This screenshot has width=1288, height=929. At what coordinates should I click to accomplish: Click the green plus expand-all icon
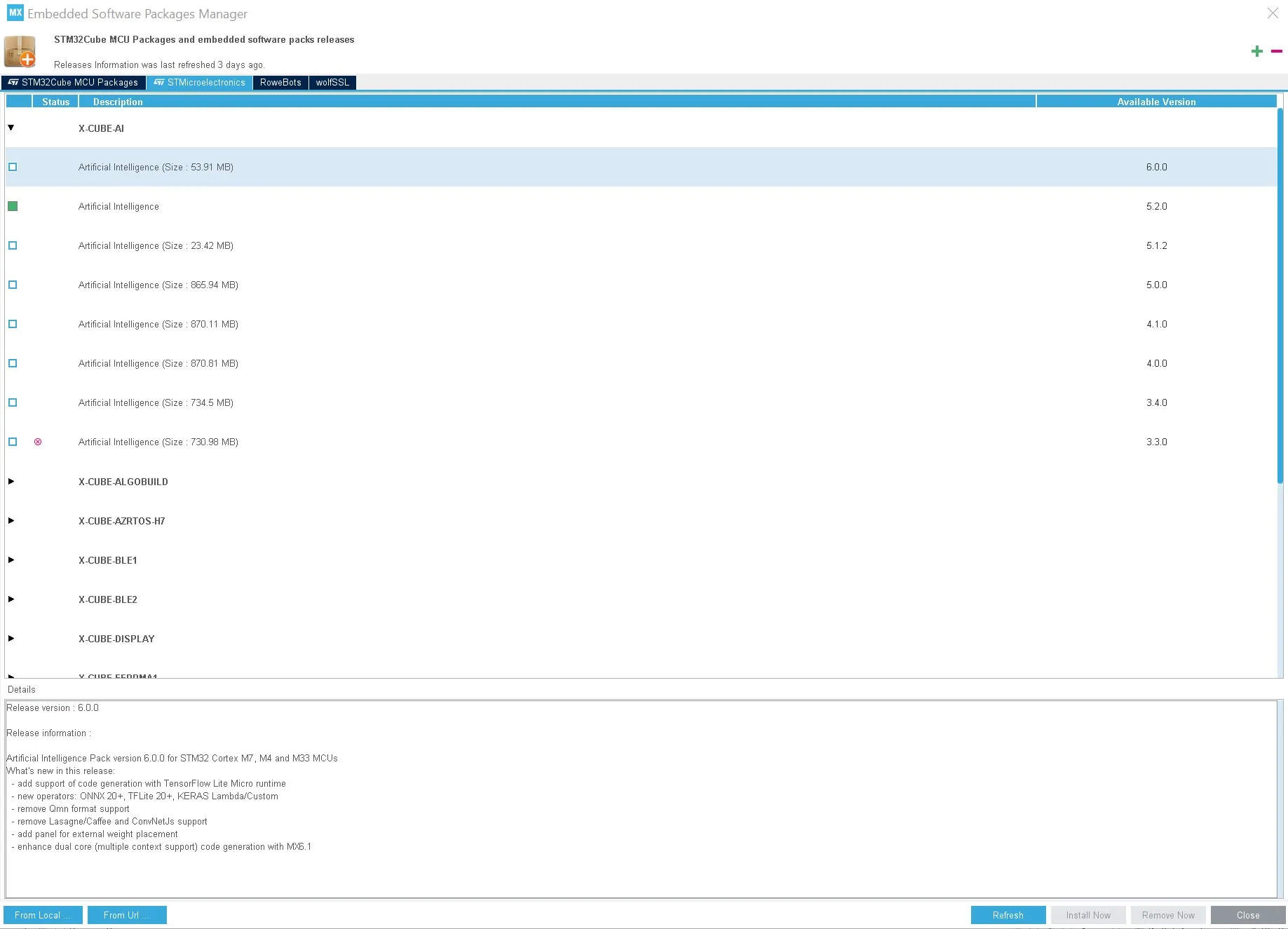click(1256, 51)
